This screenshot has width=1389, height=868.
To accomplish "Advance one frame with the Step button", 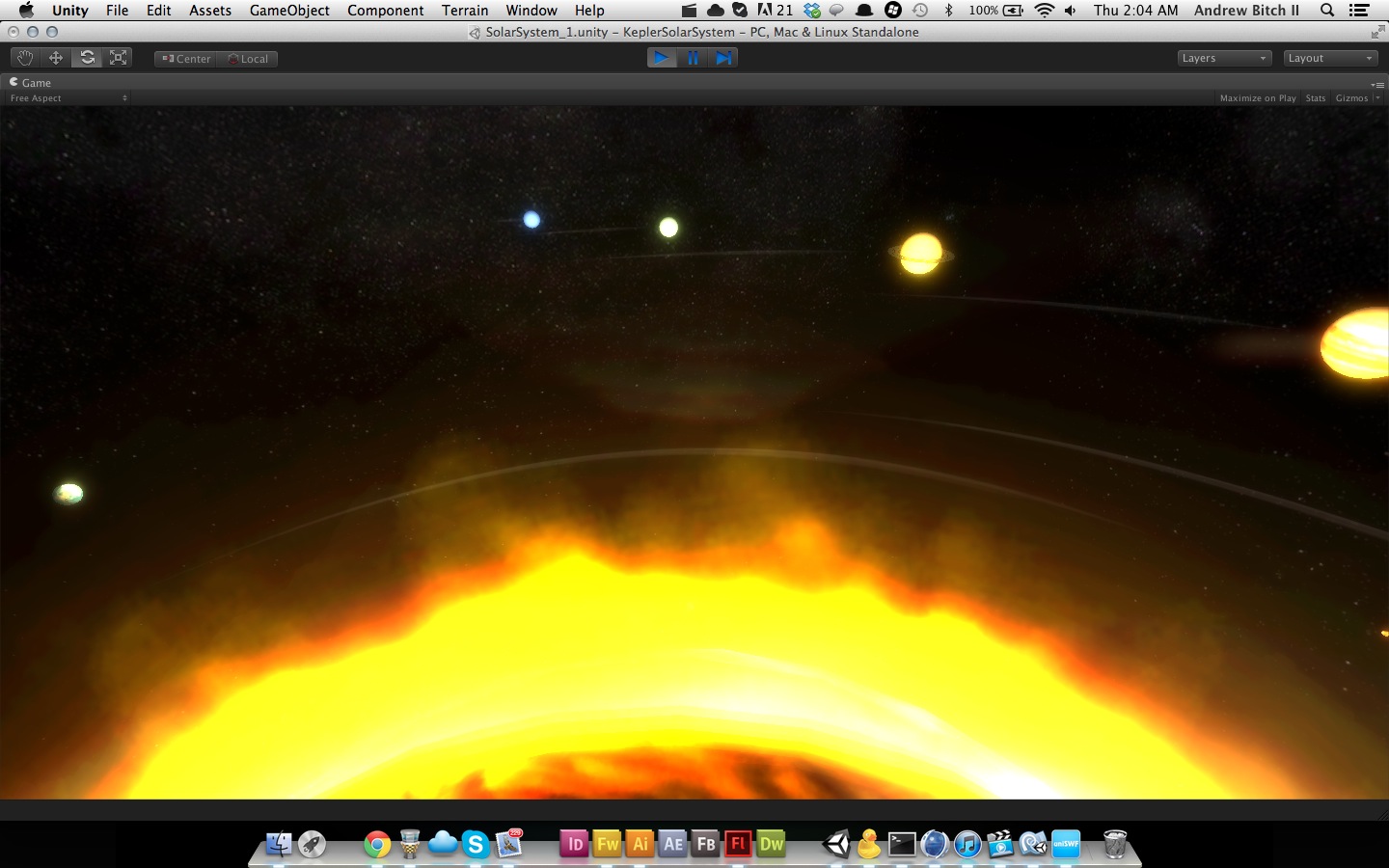I will [x=723, y=58].
